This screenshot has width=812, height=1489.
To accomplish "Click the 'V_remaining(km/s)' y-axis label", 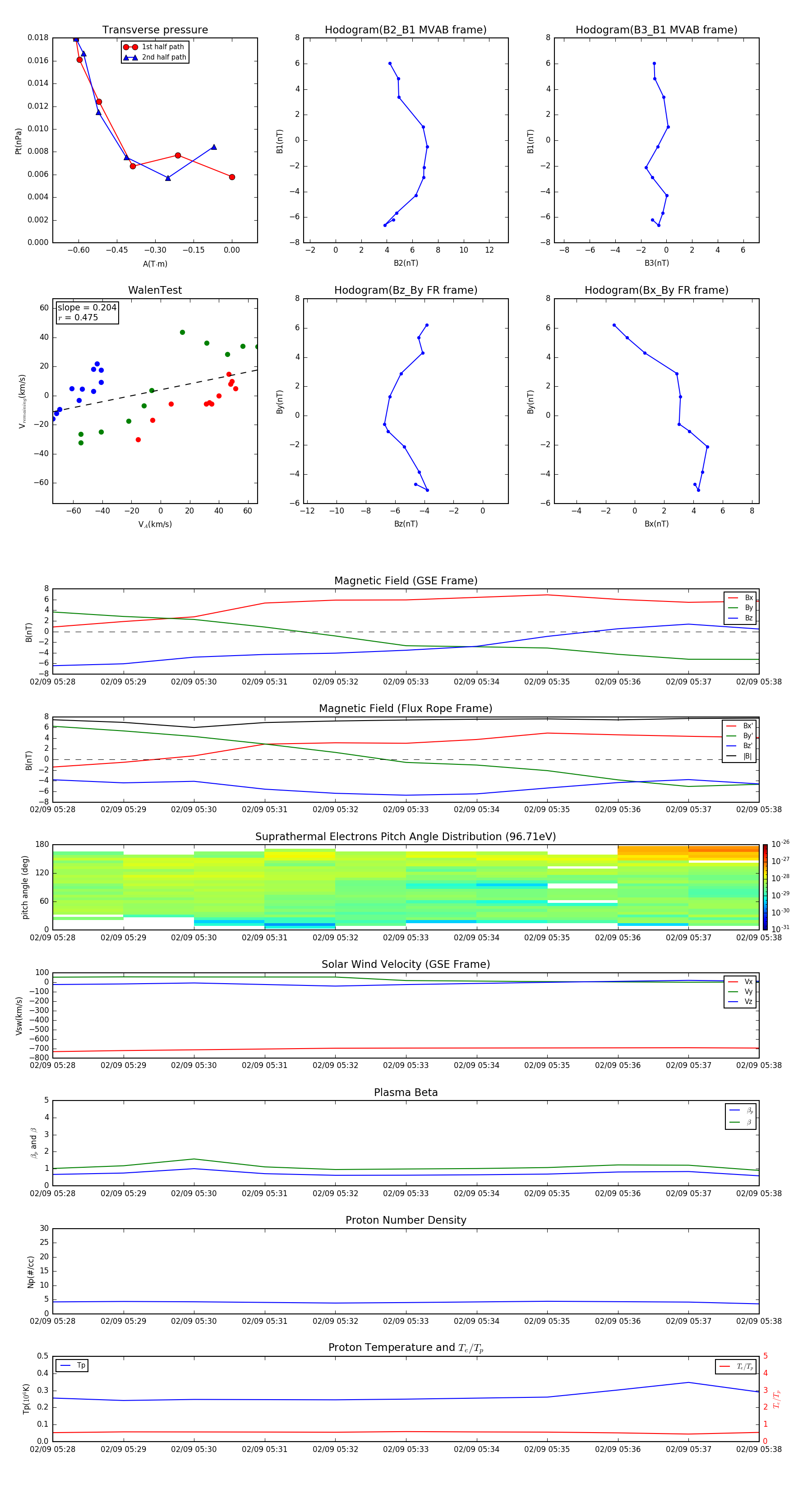I will [x=22, y=401].
